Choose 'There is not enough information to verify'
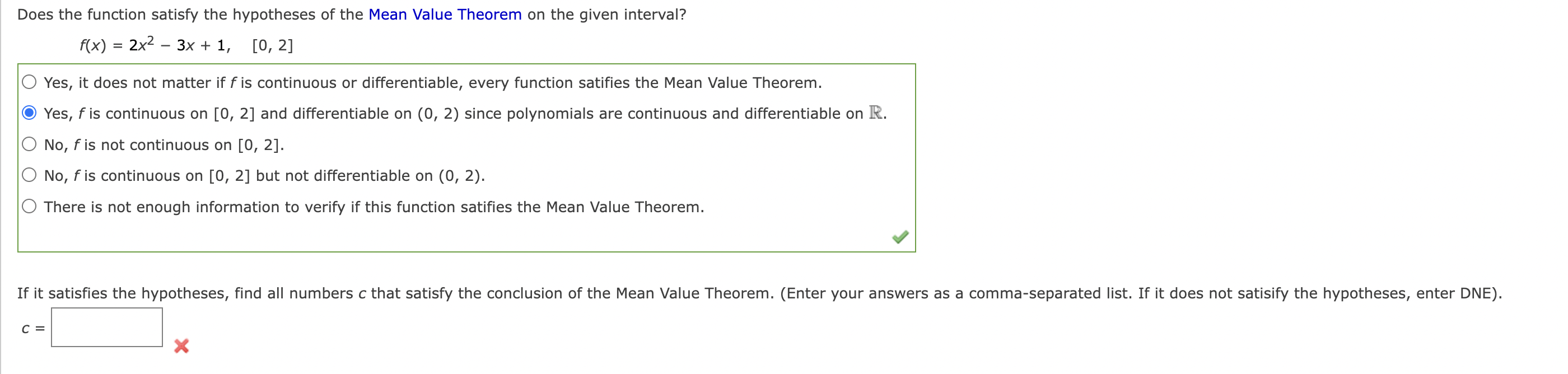The image size is (1568, 374). [28, 205]
